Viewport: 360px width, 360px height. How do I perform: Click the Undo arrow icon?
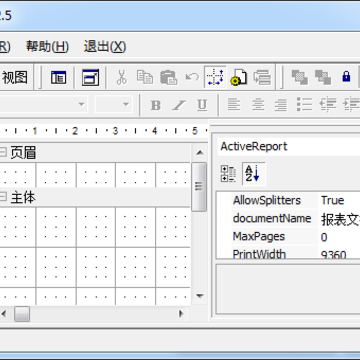(192, 77)
